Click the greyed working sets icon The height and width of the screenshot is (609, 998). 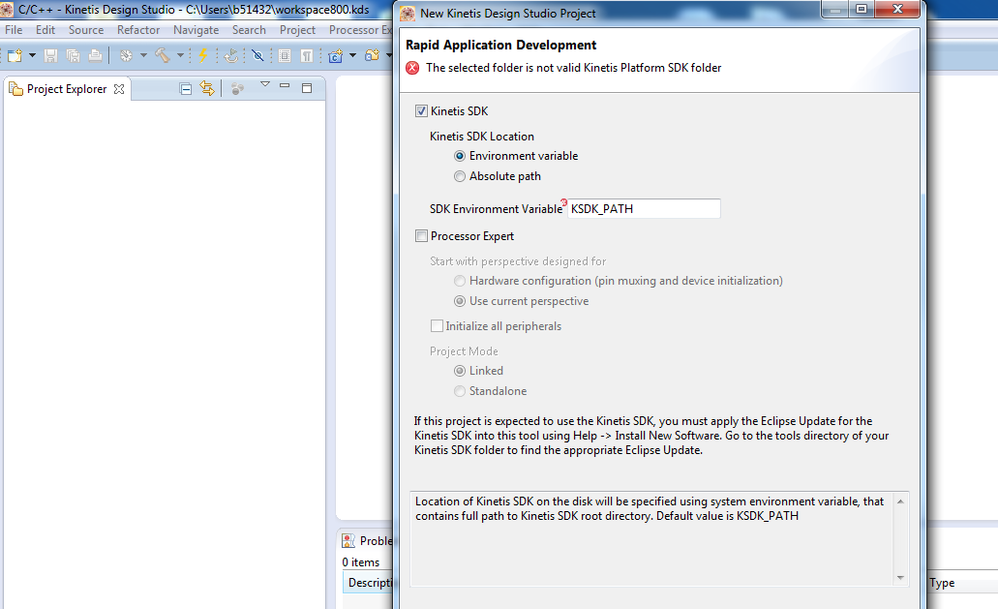237,89
